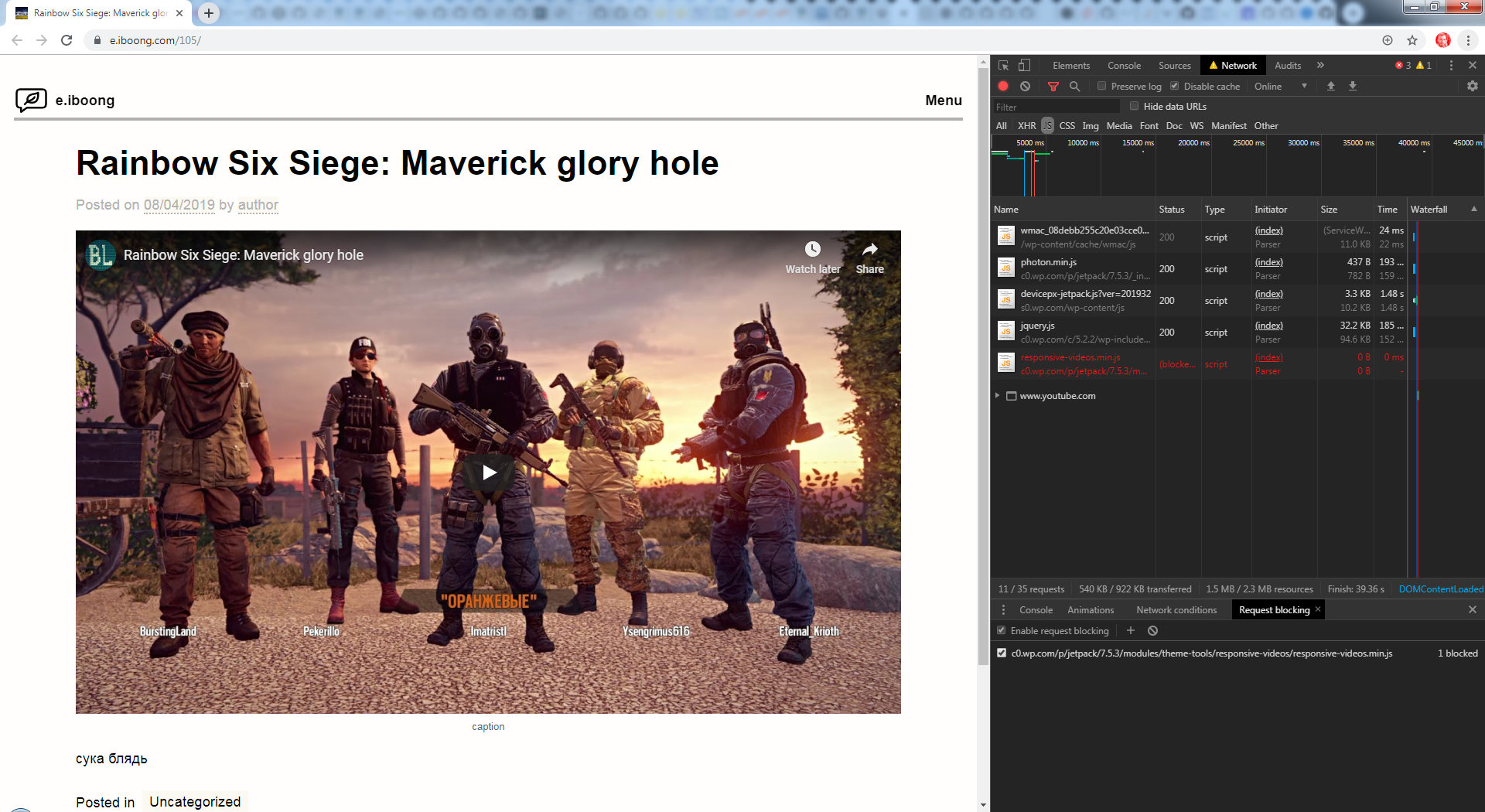Uncheck the responsive-videos.min.js blocking pattern

coord(1002,653)
